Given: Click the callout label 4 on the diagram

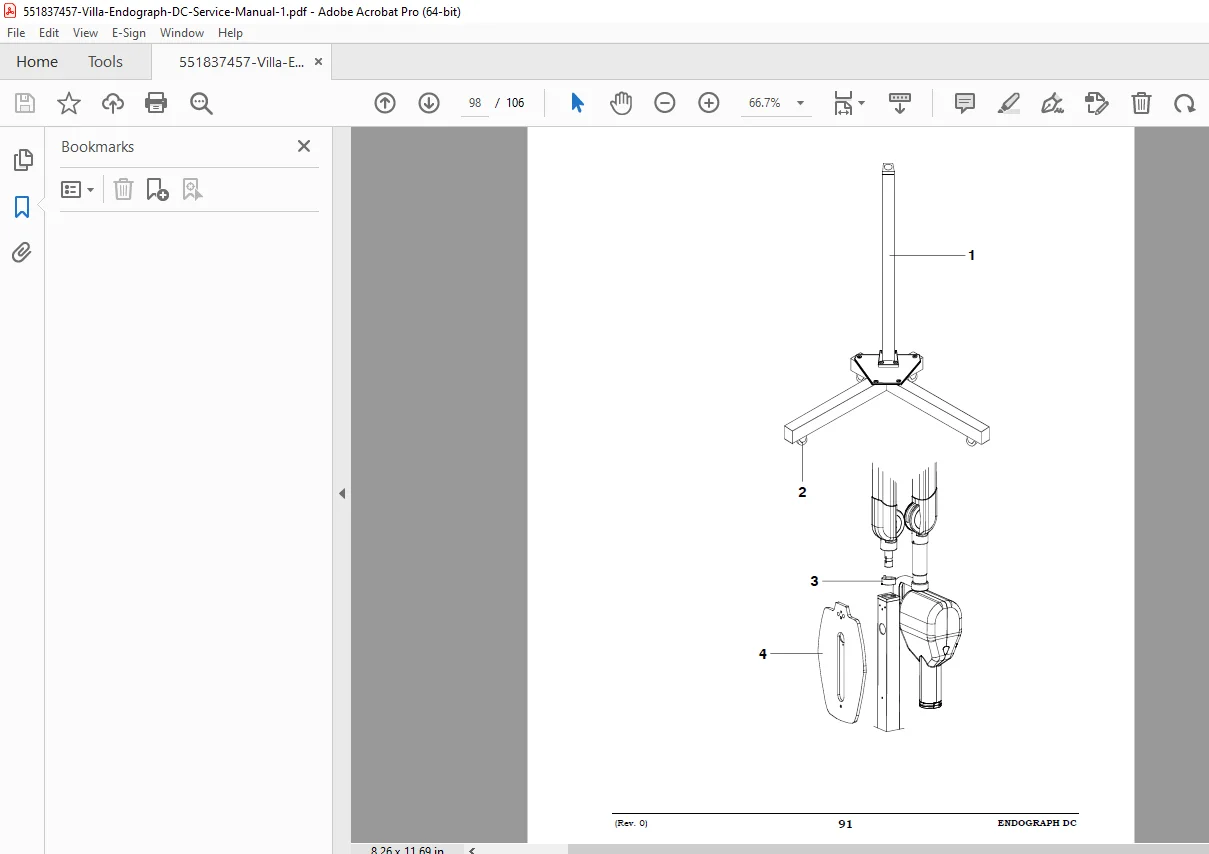Looking at the screenshot, I should pos(762,654).
